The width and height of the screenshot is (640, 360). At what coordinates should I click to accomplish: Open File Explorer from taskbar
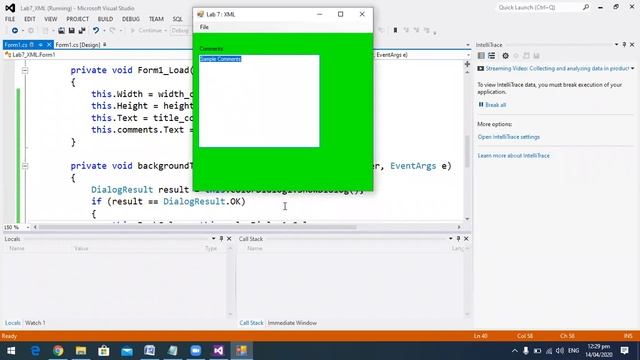81,351
